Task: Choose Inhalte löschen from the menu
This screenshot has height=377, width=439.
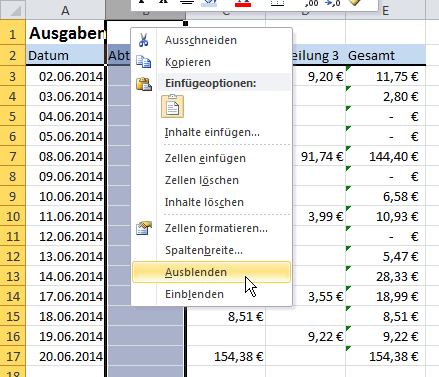Action: tap(211, 202)
